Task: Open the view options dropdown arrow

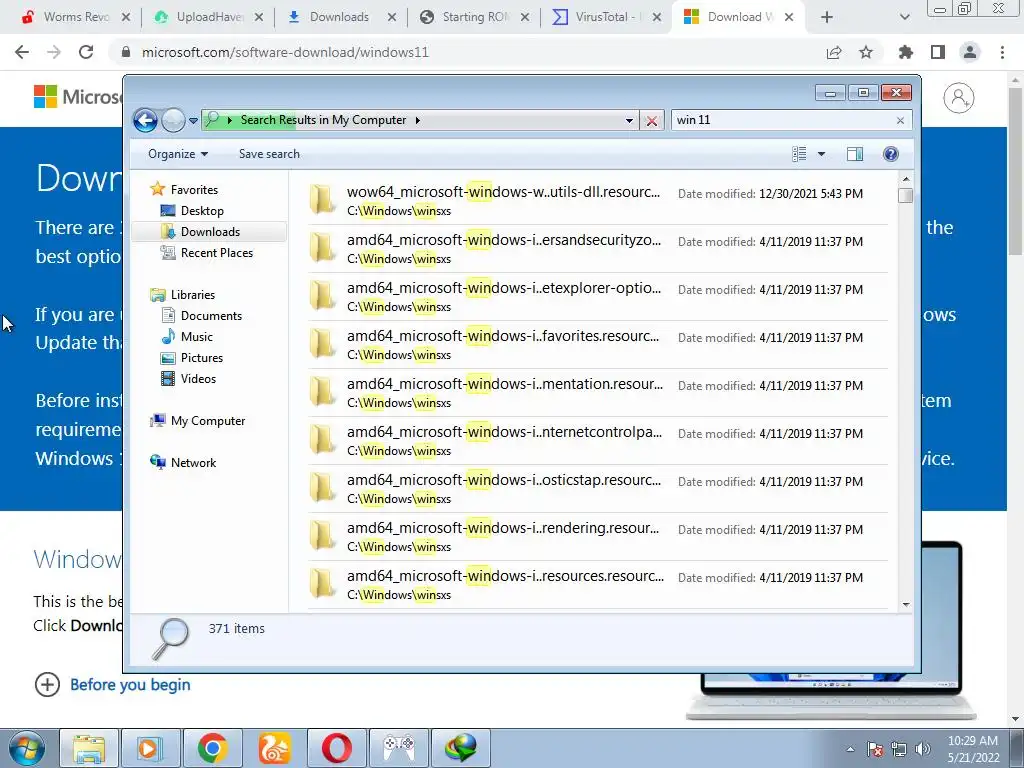Action: click(821, 154)
